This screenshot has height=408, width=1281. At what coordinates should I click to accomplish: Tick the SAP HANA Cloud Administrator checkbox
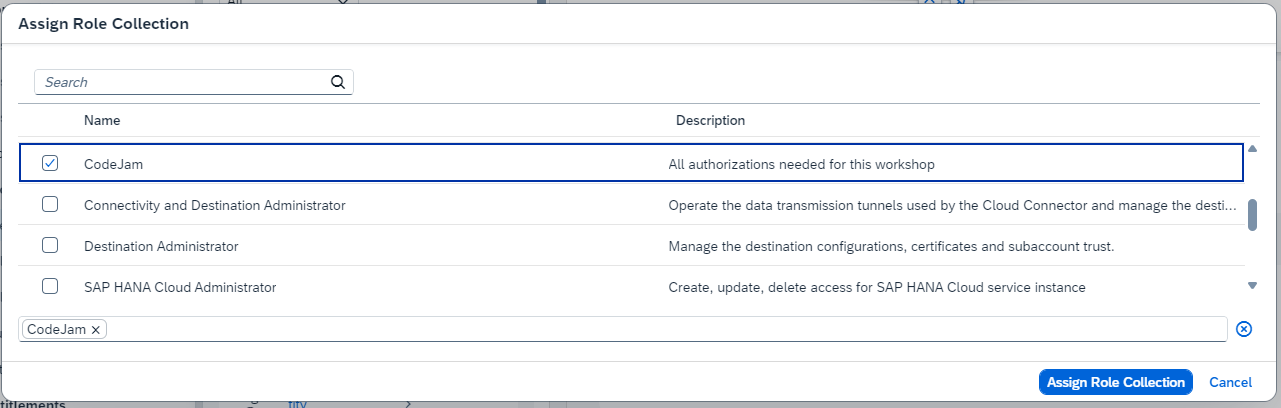coord(50,286)
